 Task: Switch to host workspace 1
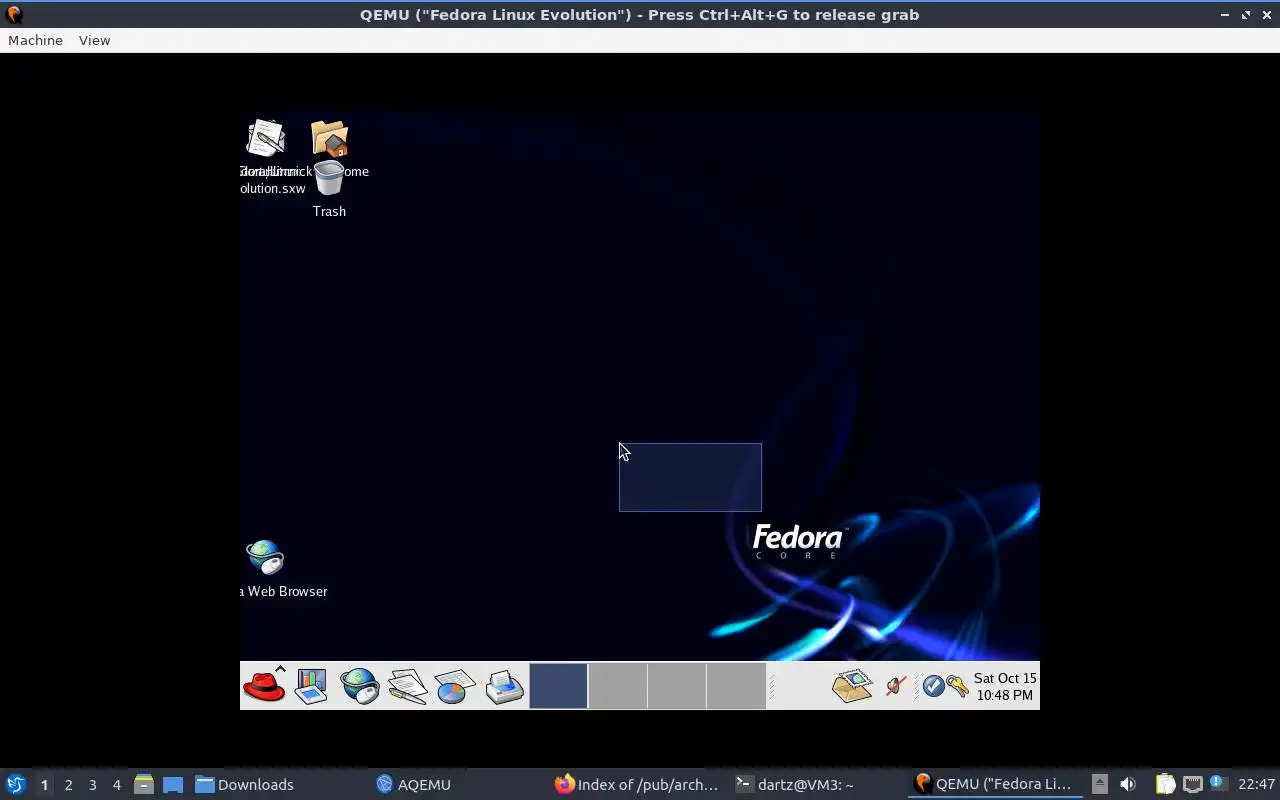pyautogui.click(x=44, y=785)
